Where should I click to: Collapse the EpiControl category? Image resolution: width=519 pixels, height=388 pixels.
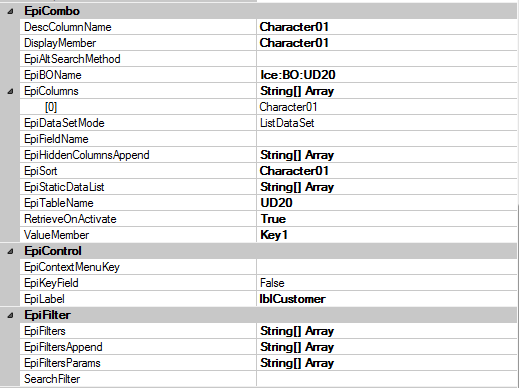[x=10, y=251]
